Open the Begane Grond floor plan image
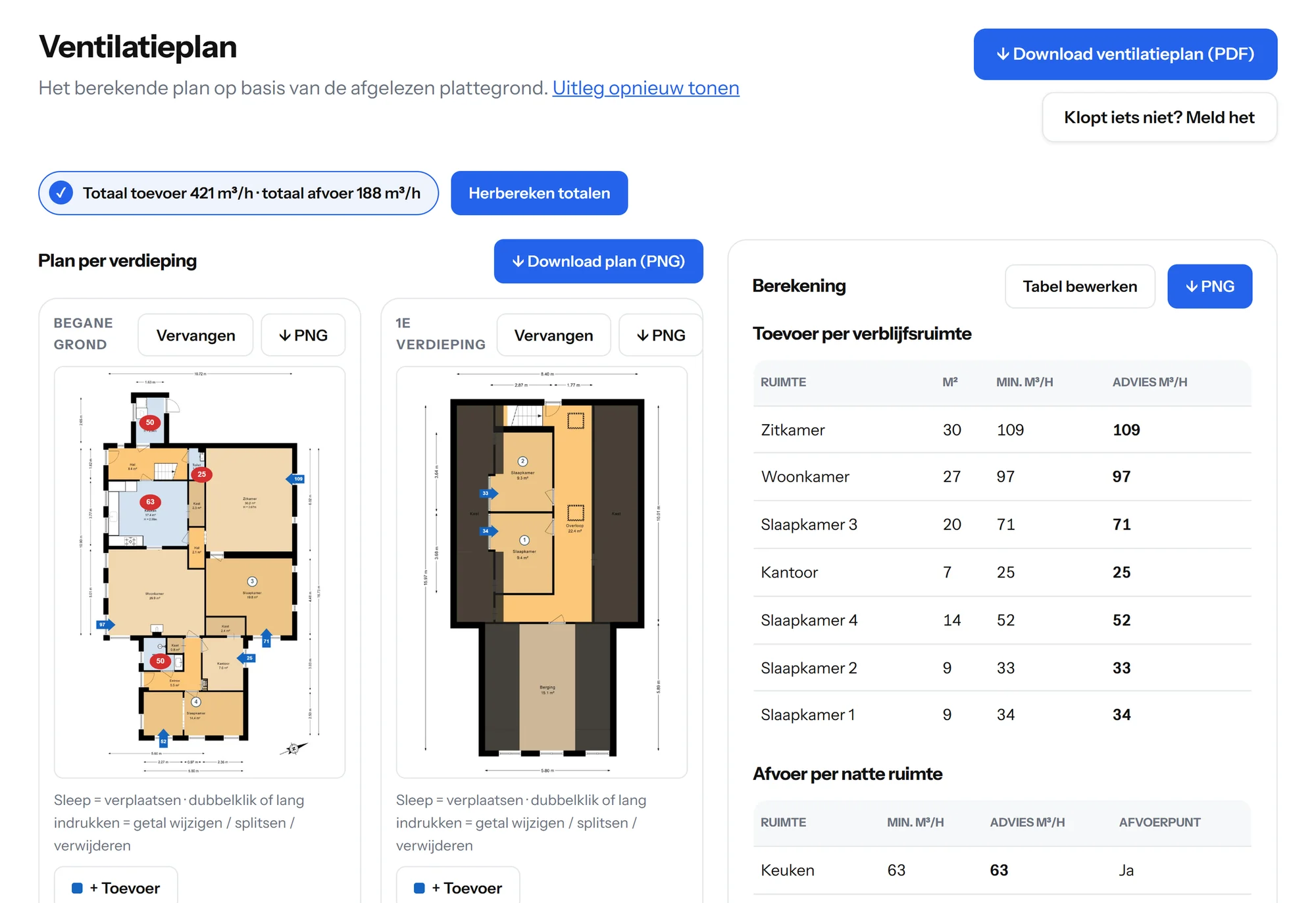The height and width of the screenshot is (903, 1316). tap(199, 572)
